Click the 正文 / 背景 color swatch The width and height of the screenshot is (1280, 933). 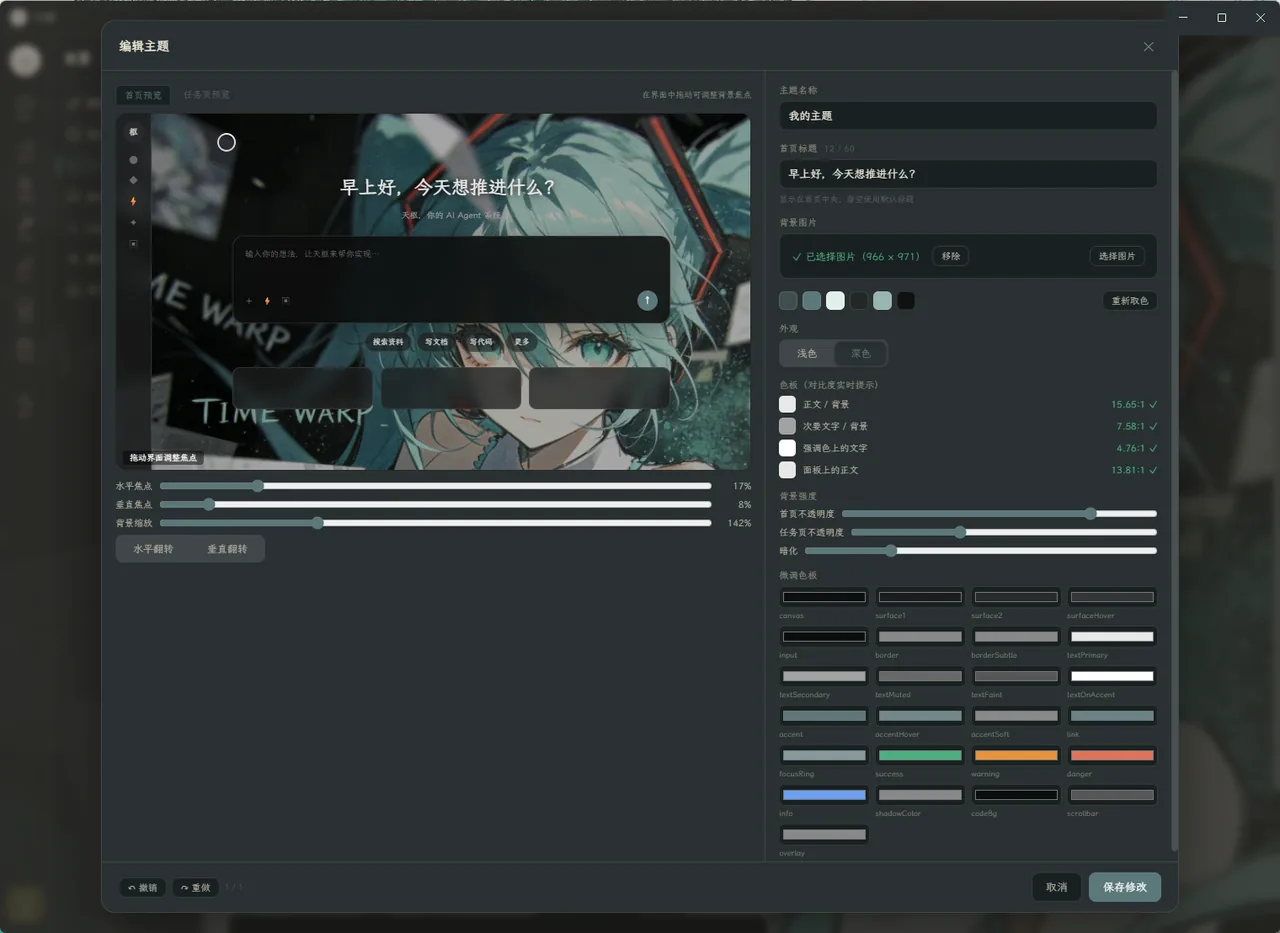point(788,404)
